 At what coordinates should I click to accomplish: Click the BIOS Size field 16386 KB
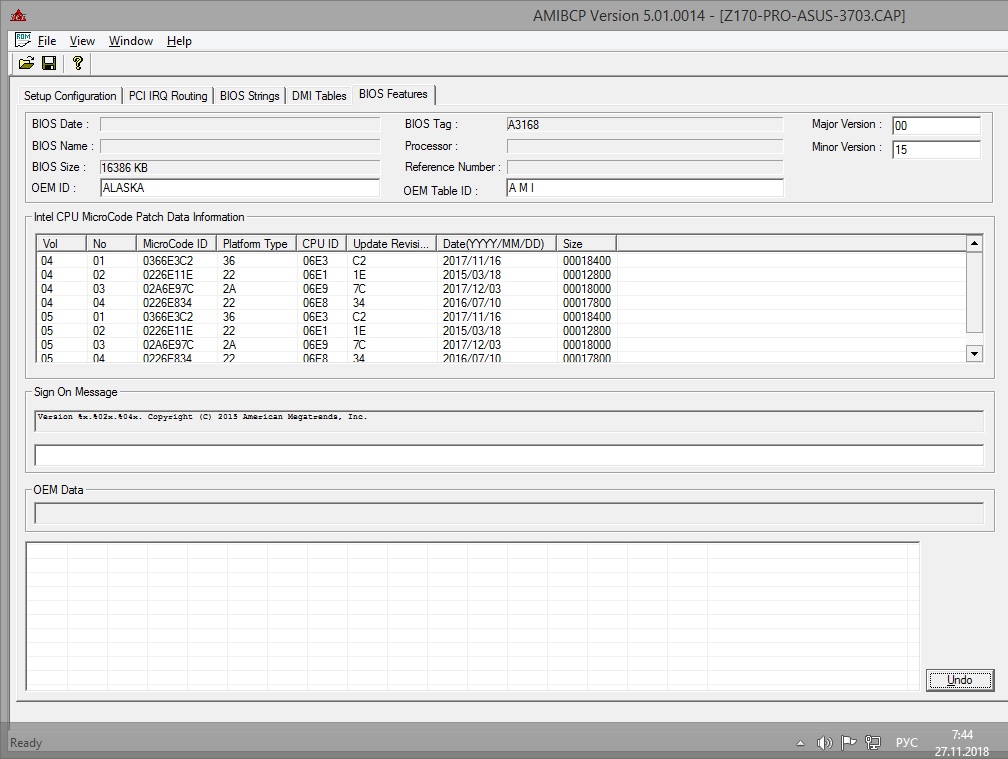pyautogui.click(x=240, y=167)
